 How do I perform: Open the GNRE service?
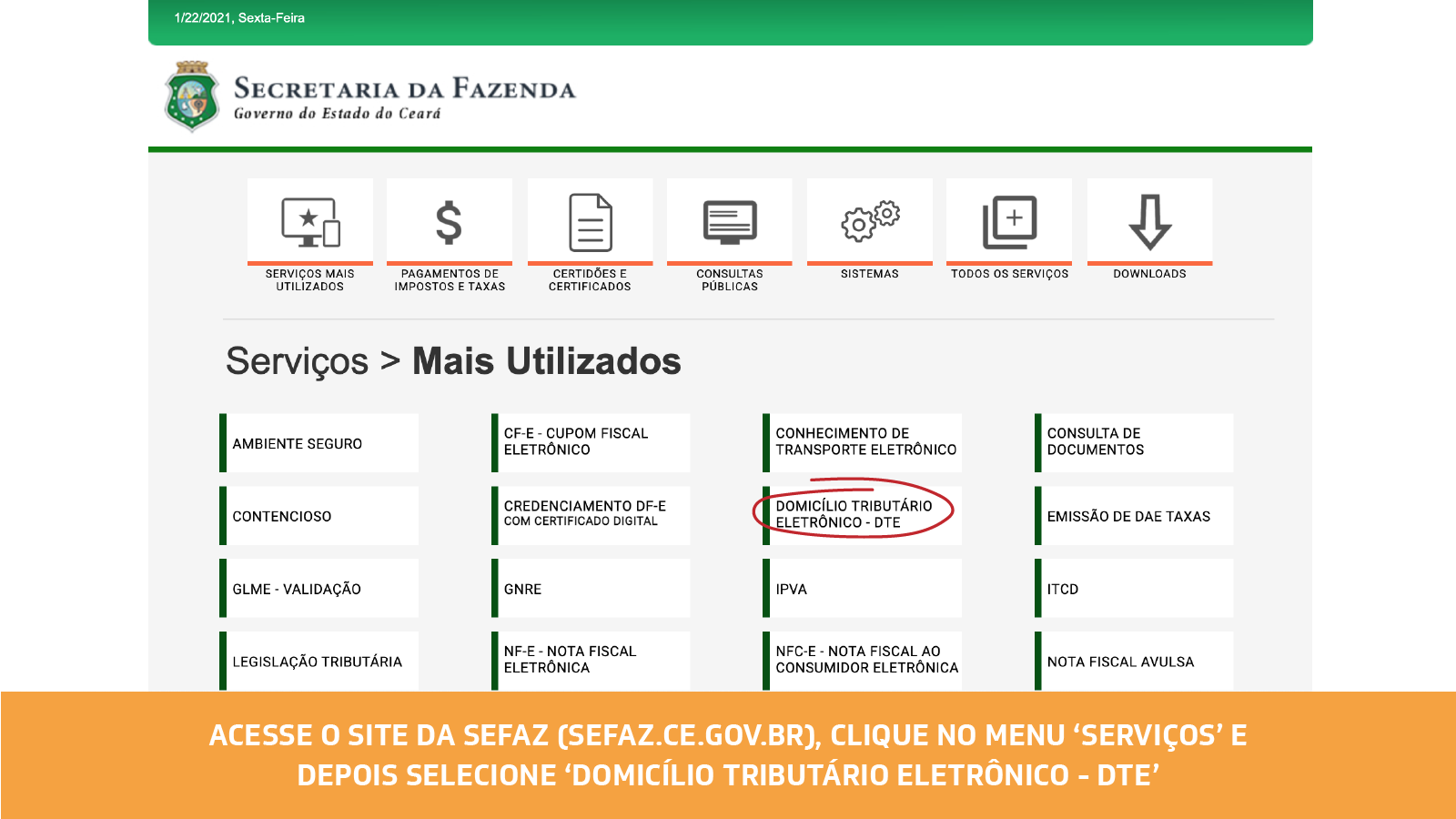pyautogui.click(x=591, y=589)
